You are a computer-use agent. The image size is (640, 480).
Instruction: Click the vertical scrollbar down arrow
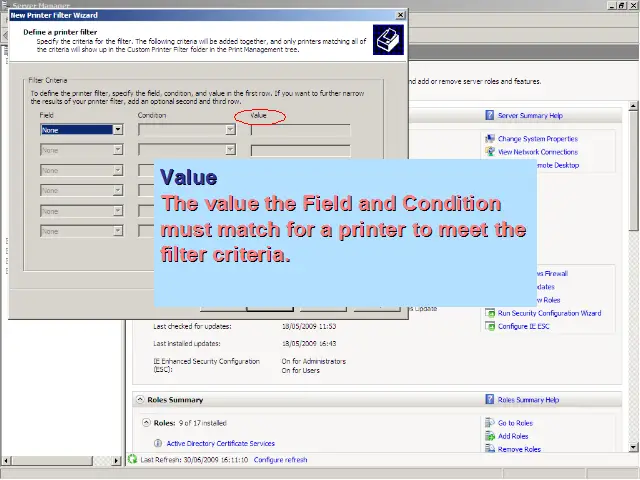click(x=633, y=447)
